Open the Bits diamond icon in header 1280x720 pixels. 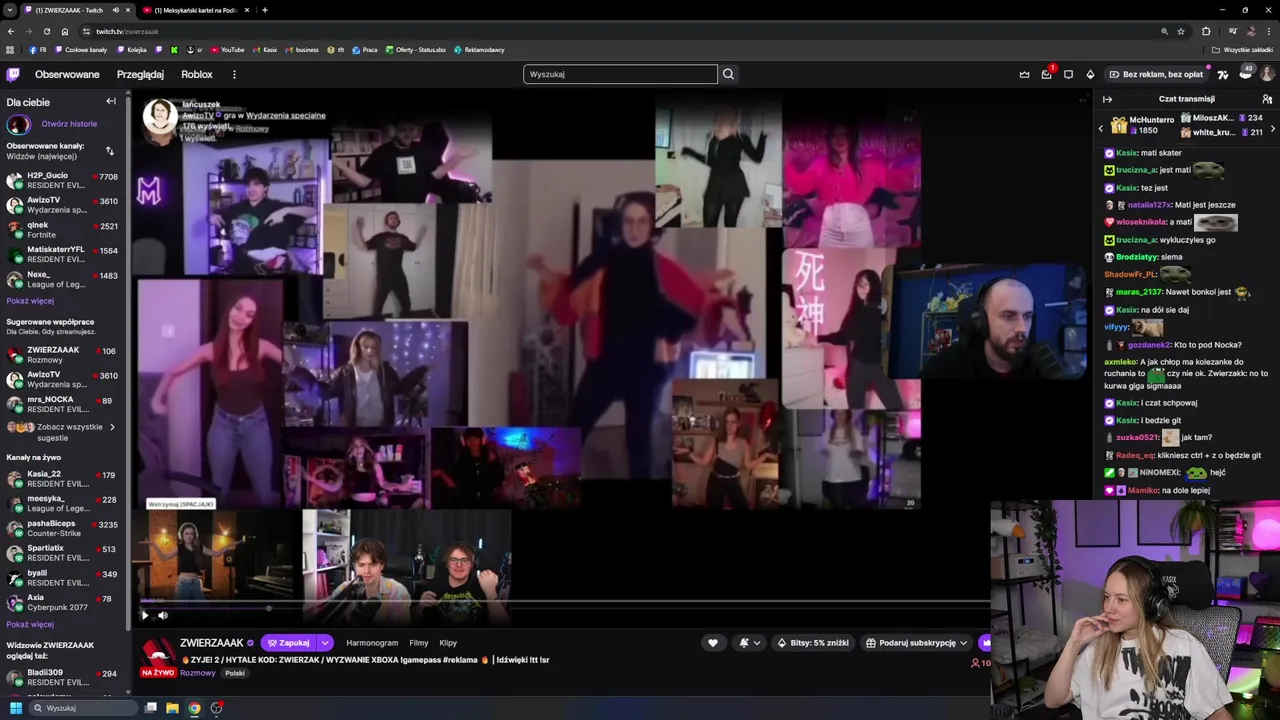[1090, 74]
